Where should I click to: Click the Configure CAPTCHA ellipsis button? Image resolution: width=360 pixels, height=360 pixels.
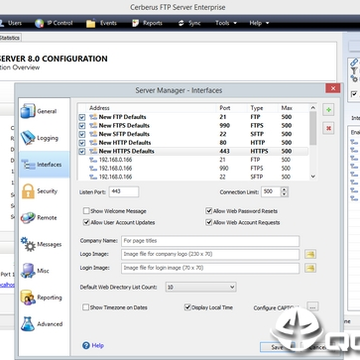click(x=313, y=307)
